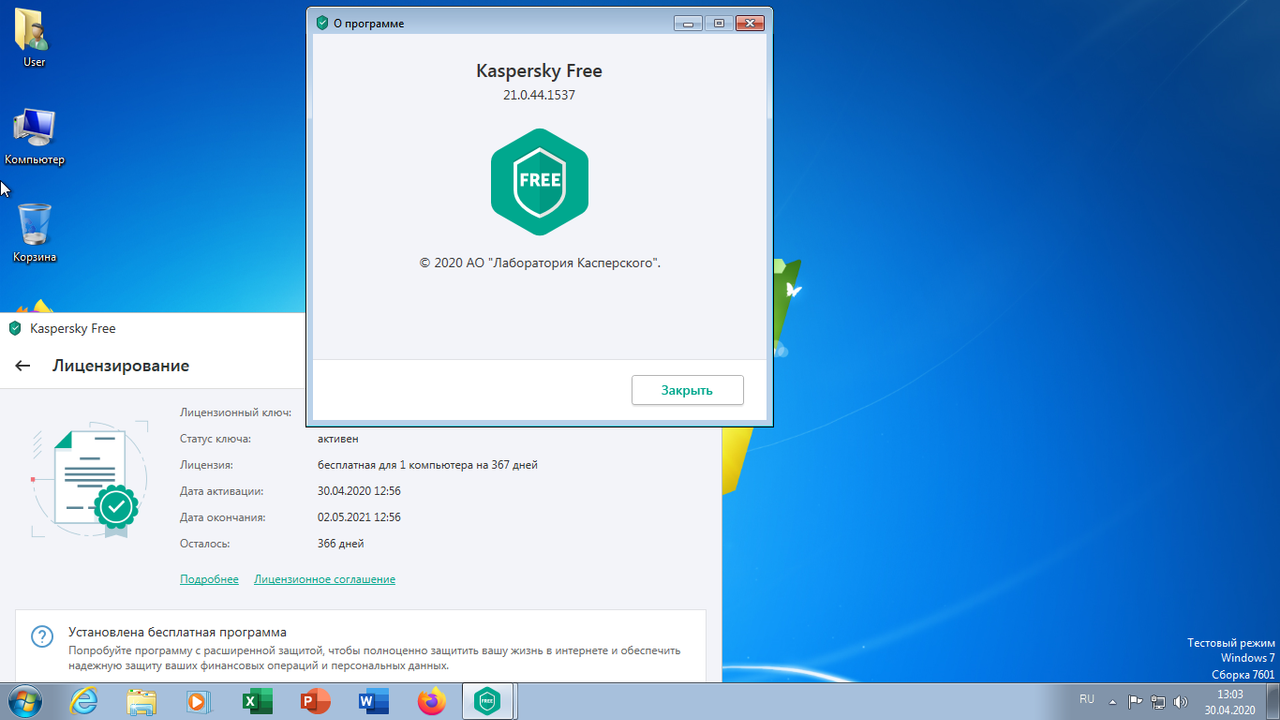Click expiration date 02.05.2021 12:56
Screen dimensions: 1280x720
pos(359,517)
